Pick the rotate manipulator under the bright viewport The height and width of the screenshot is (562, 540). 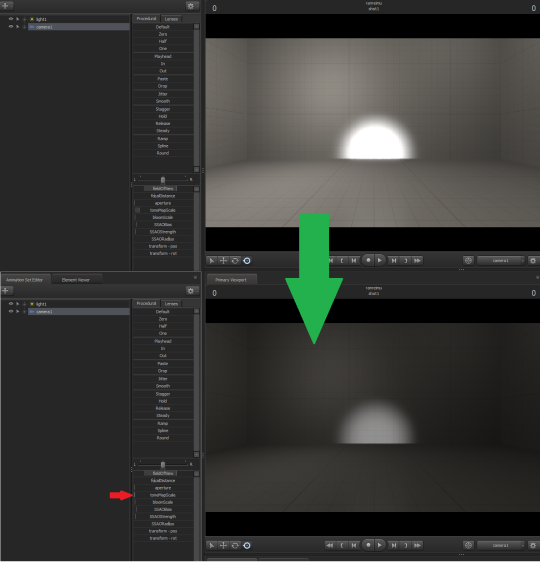pos(235,261)
